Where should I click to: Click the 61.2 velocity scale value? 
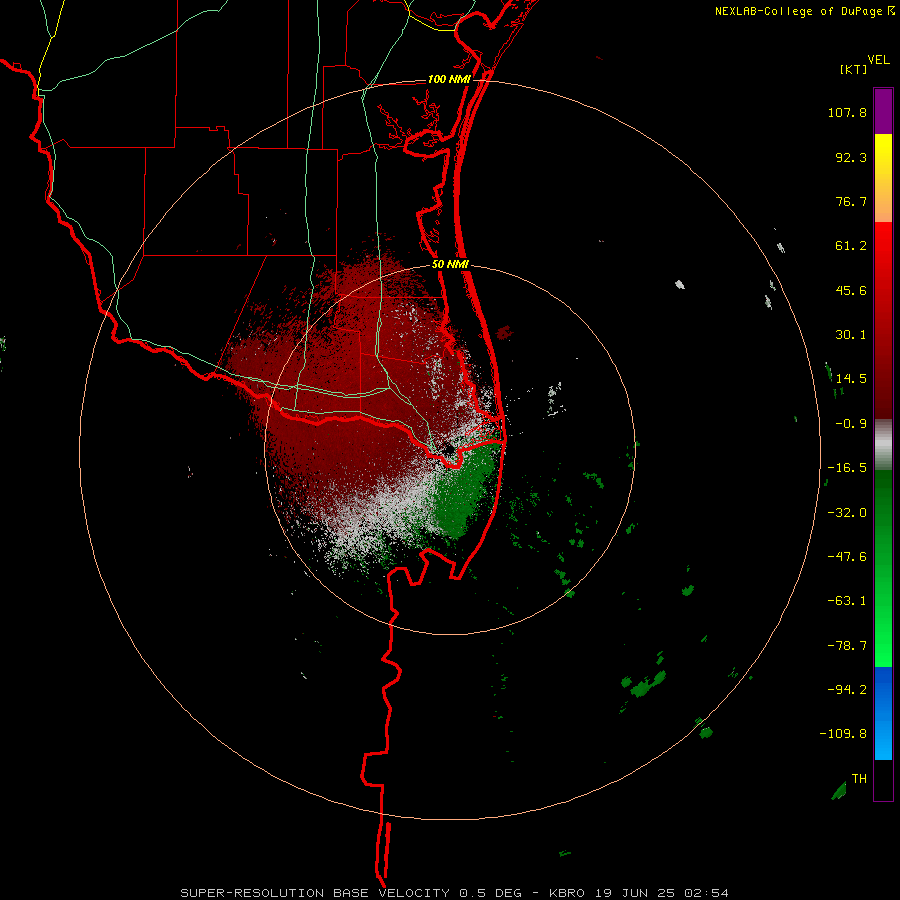851,246
